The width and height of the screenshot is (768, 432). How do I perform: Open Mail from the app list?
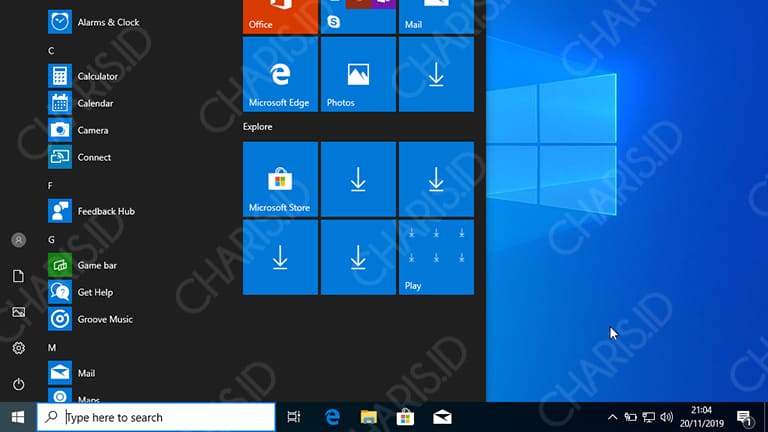(x=72, y=373)
